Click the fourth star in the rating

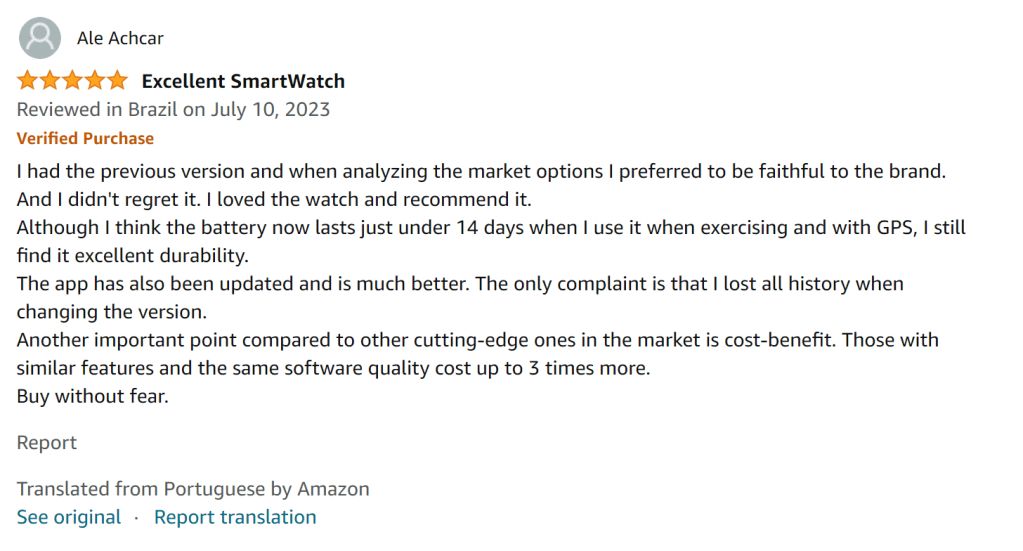pos(95,81)
